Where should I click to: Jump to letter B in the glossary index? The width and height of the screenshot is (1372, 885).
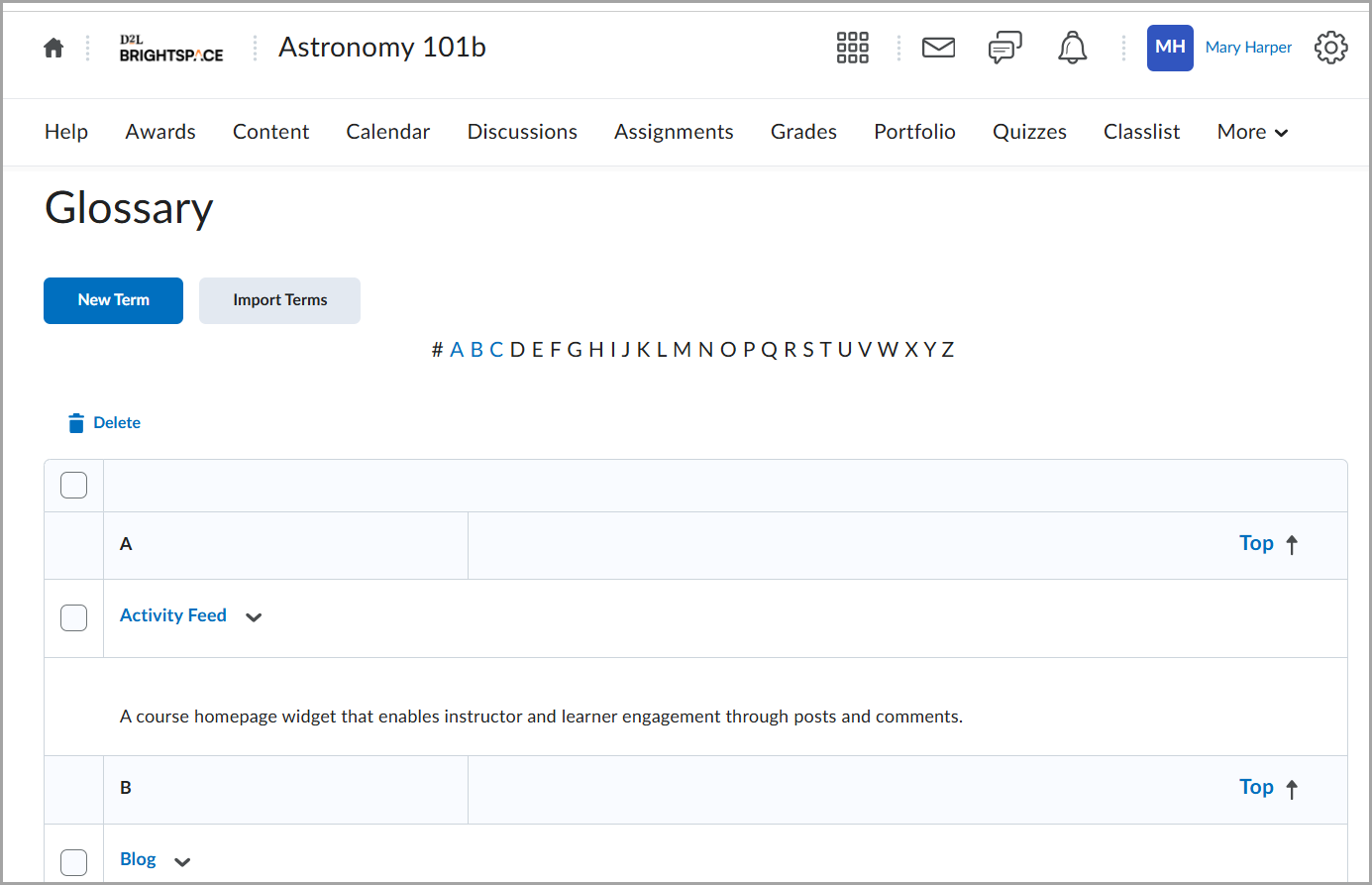pos(476,349)
